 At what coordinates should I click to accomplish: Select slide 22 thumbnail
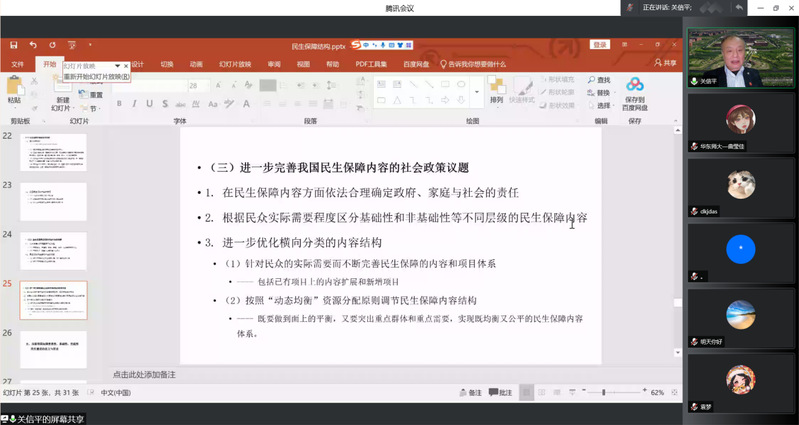(54, 152)
